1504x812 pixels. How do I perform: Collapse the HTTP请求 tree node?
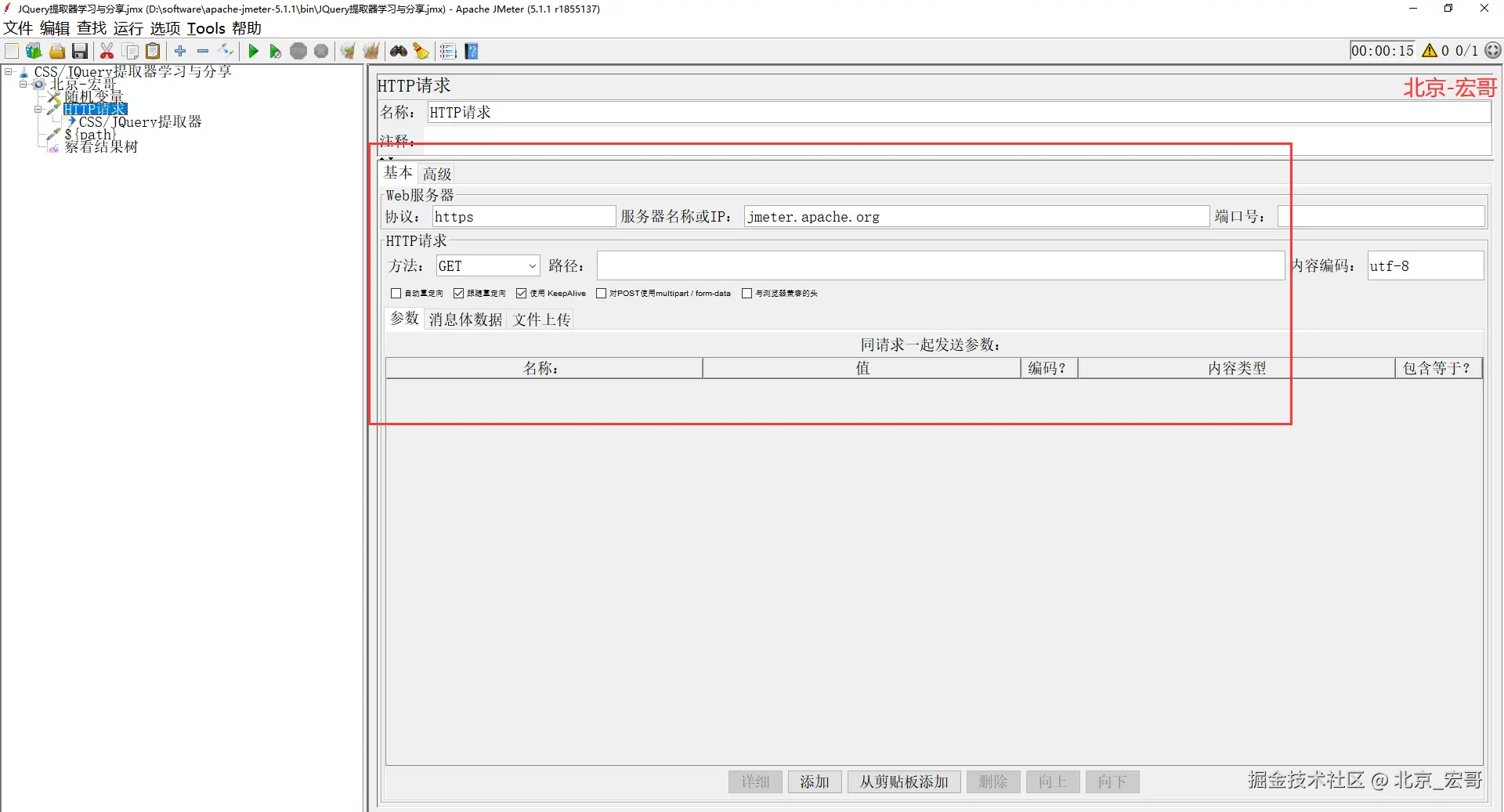pos(38,110)
